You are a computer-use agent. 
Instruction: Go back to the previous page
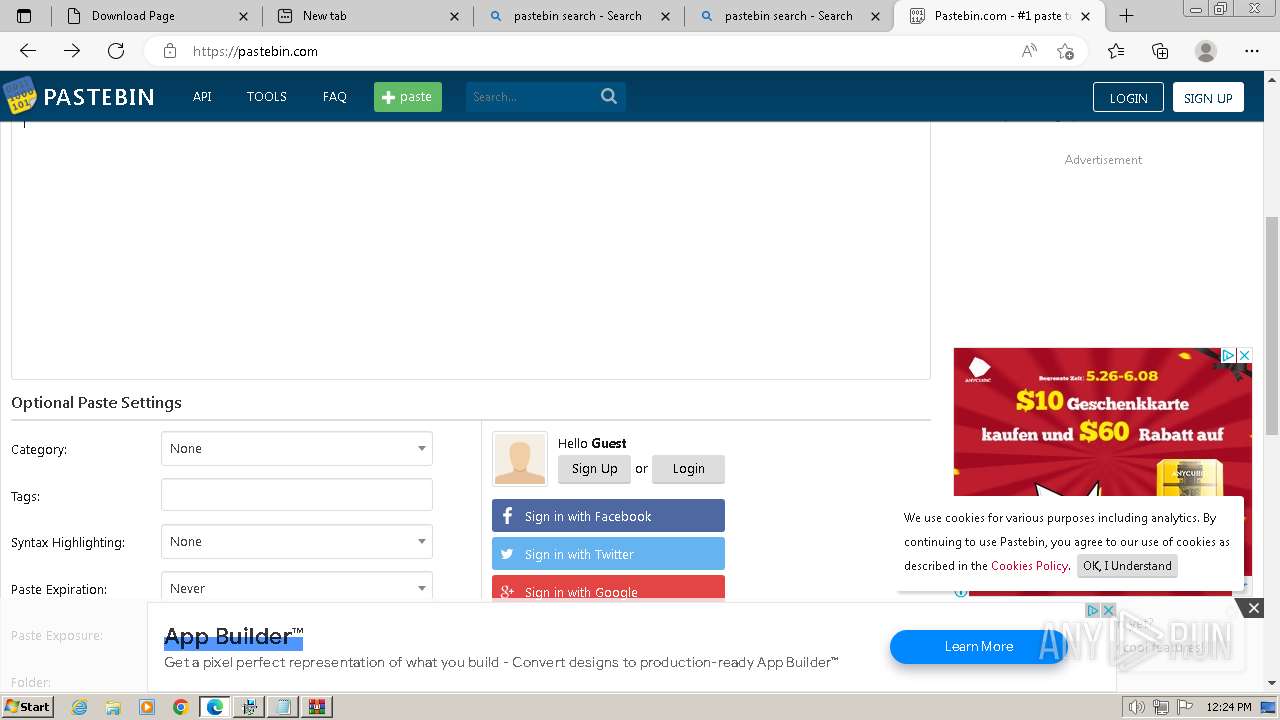28,51
